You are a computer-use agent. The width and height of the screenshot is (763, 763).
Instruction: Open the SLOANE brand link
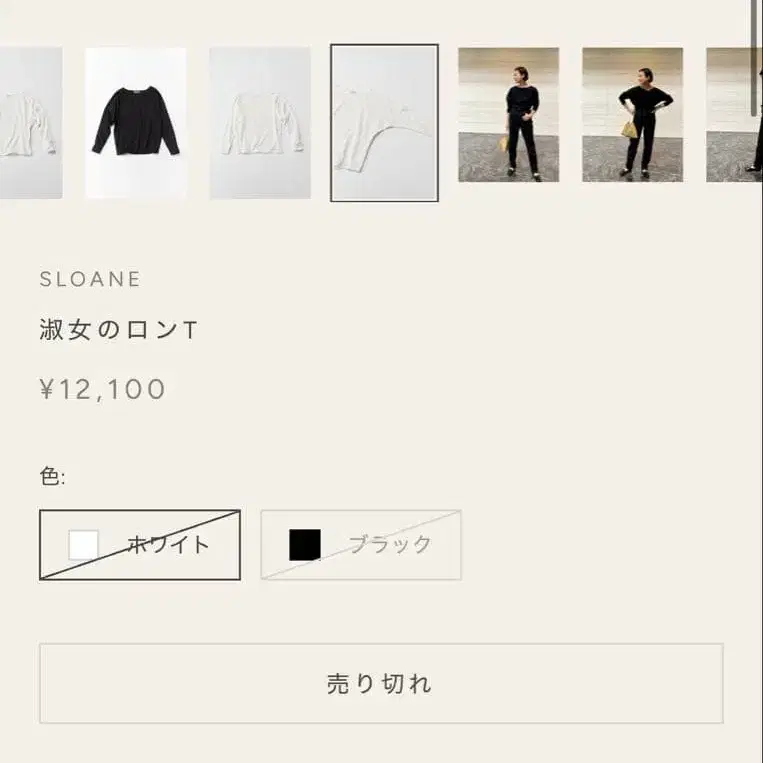pos(90,279)
